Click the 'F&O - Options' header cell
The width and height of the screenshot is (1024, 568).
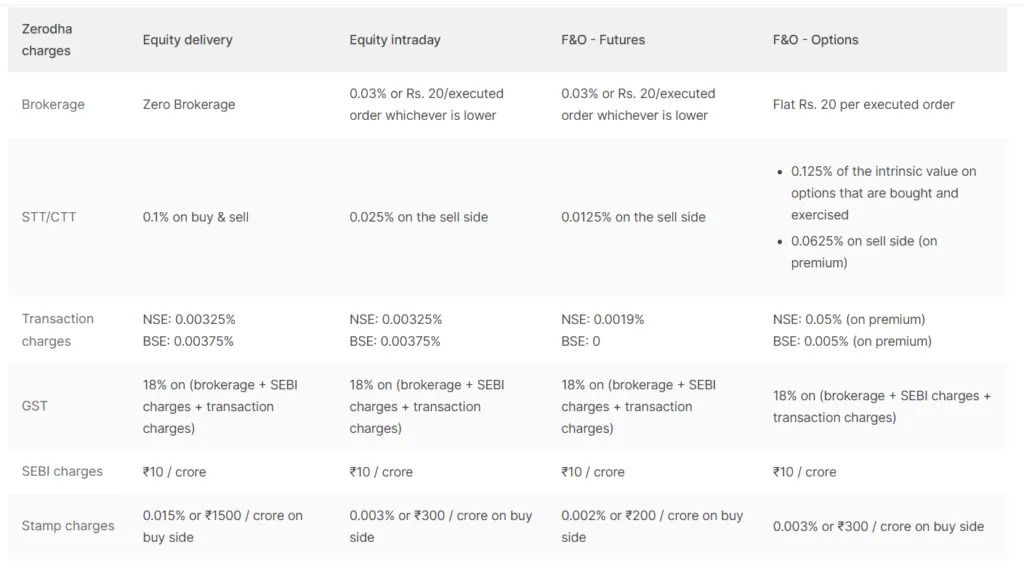815,40
